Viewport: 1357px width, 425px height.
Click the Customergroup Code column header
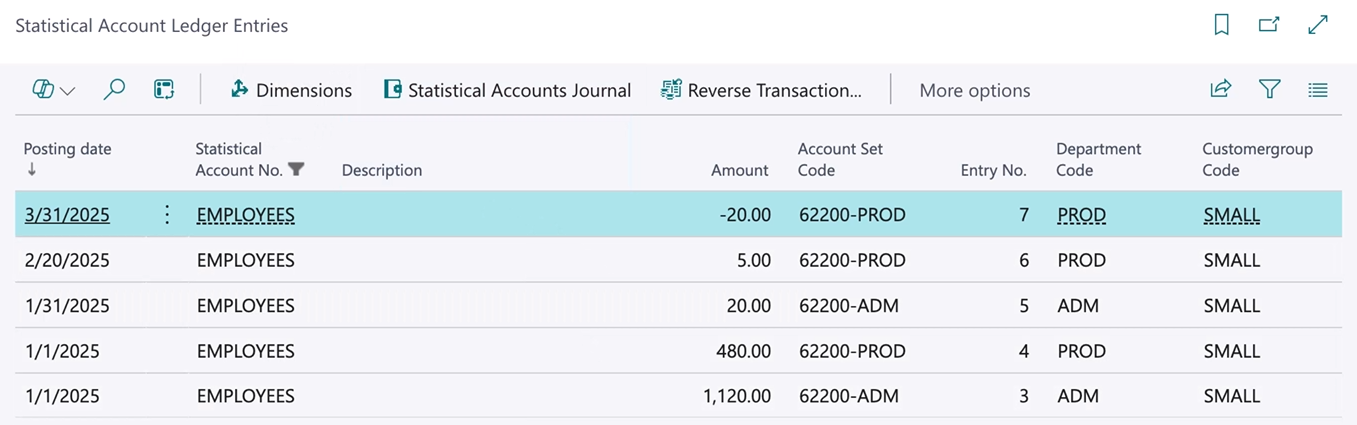pyautogui.click(x=1257, y=159)
